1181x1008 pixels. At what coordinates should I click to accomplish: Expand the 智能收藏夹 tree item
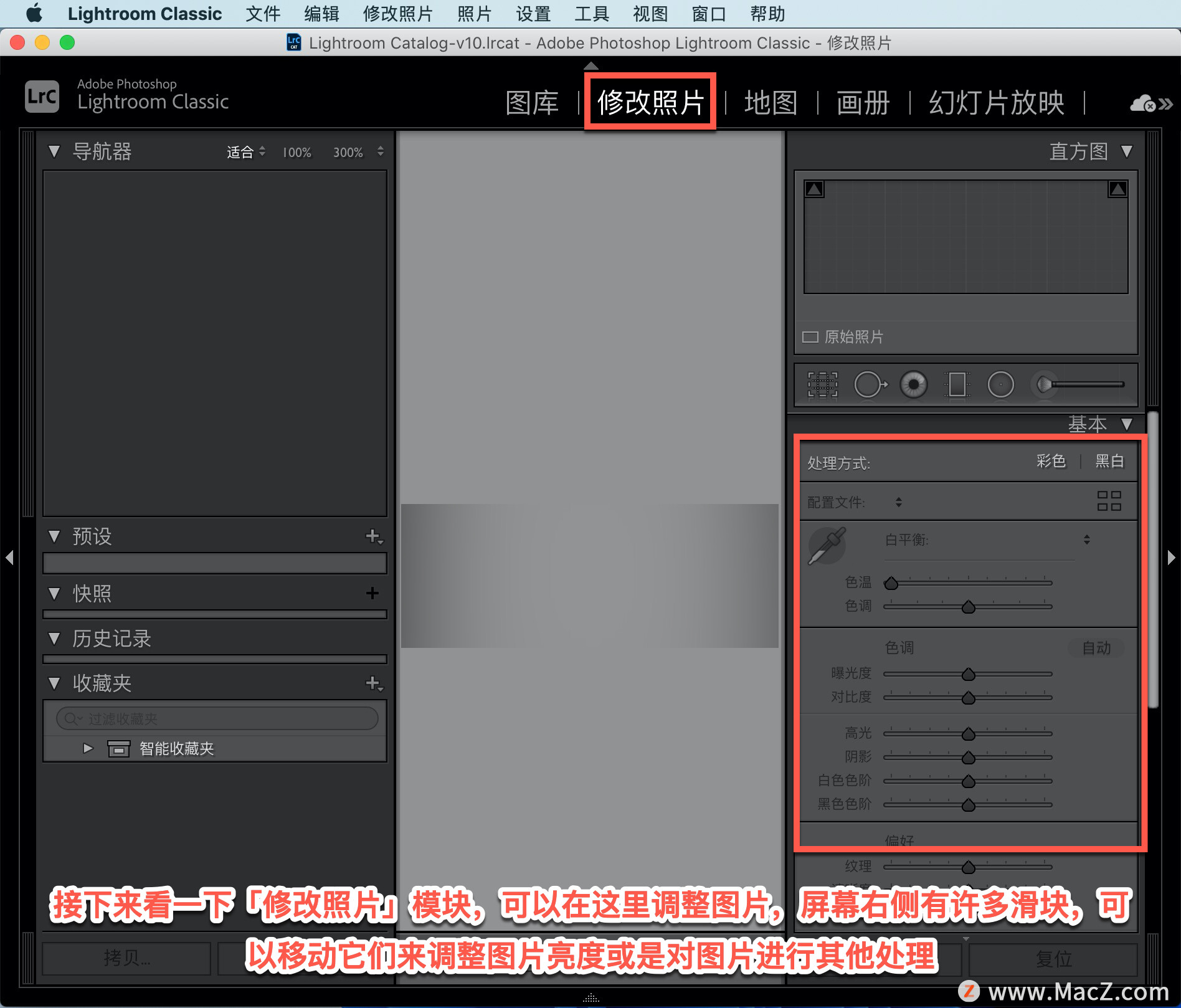coord(88,748)
